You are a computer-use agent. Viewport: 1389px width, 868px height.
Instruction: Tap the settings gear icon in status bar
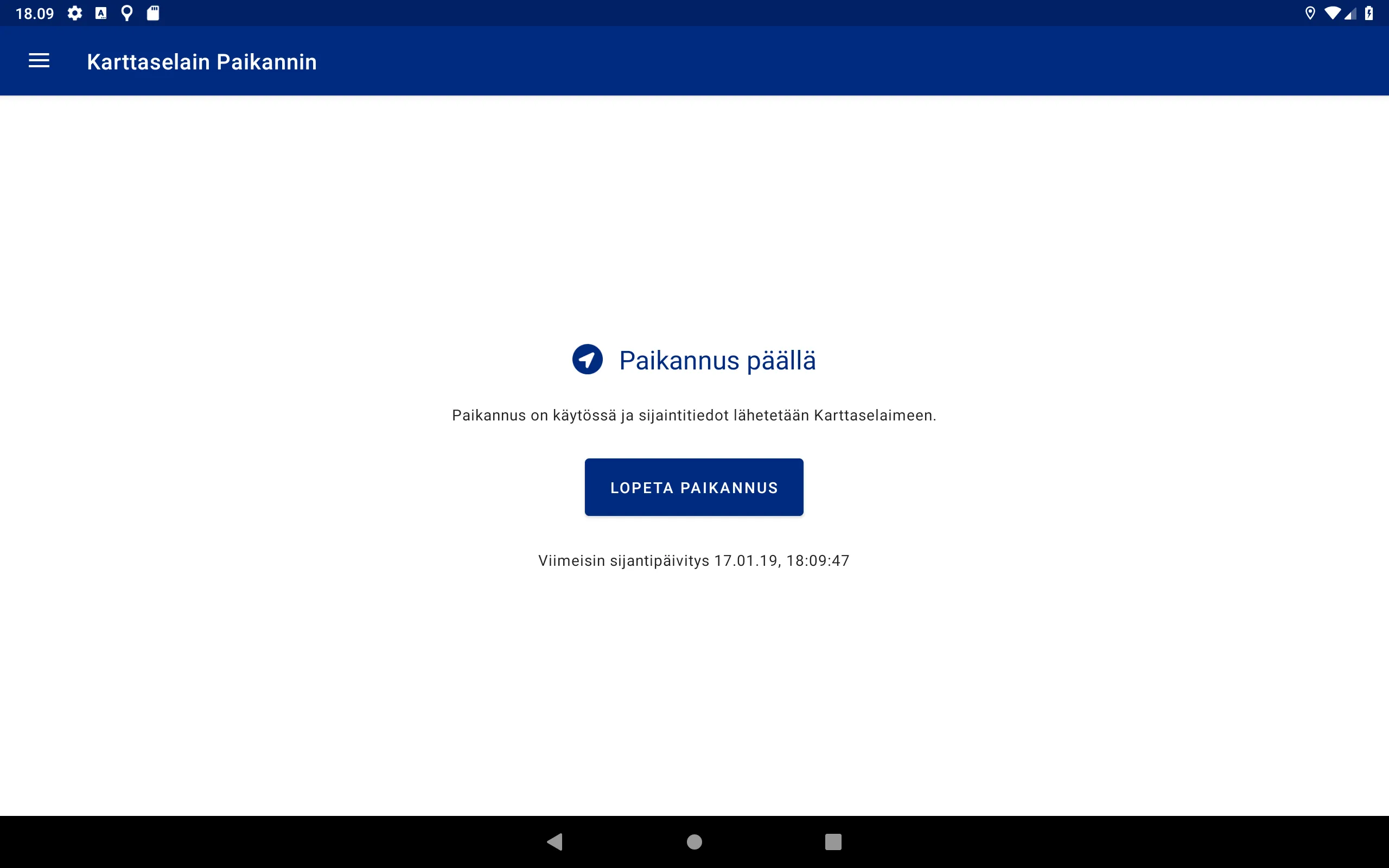point(75,13)
